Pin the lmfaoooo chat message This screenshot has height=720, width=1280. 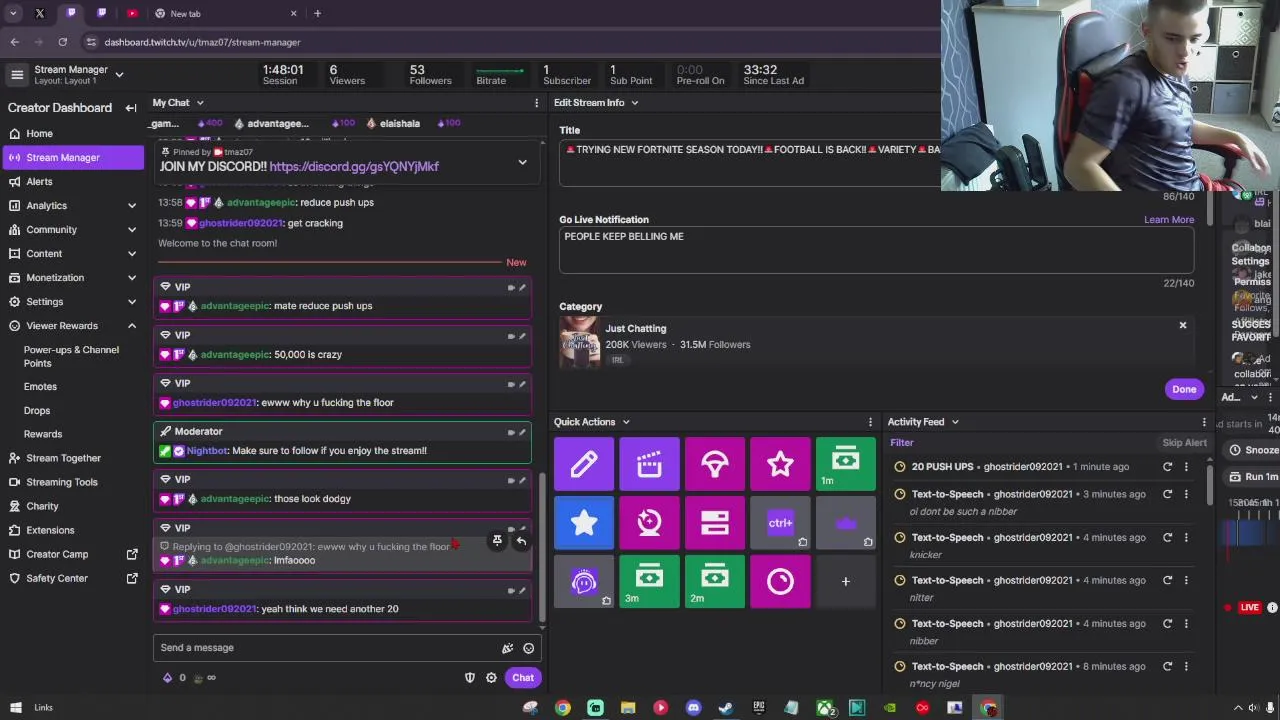(497, 541)
